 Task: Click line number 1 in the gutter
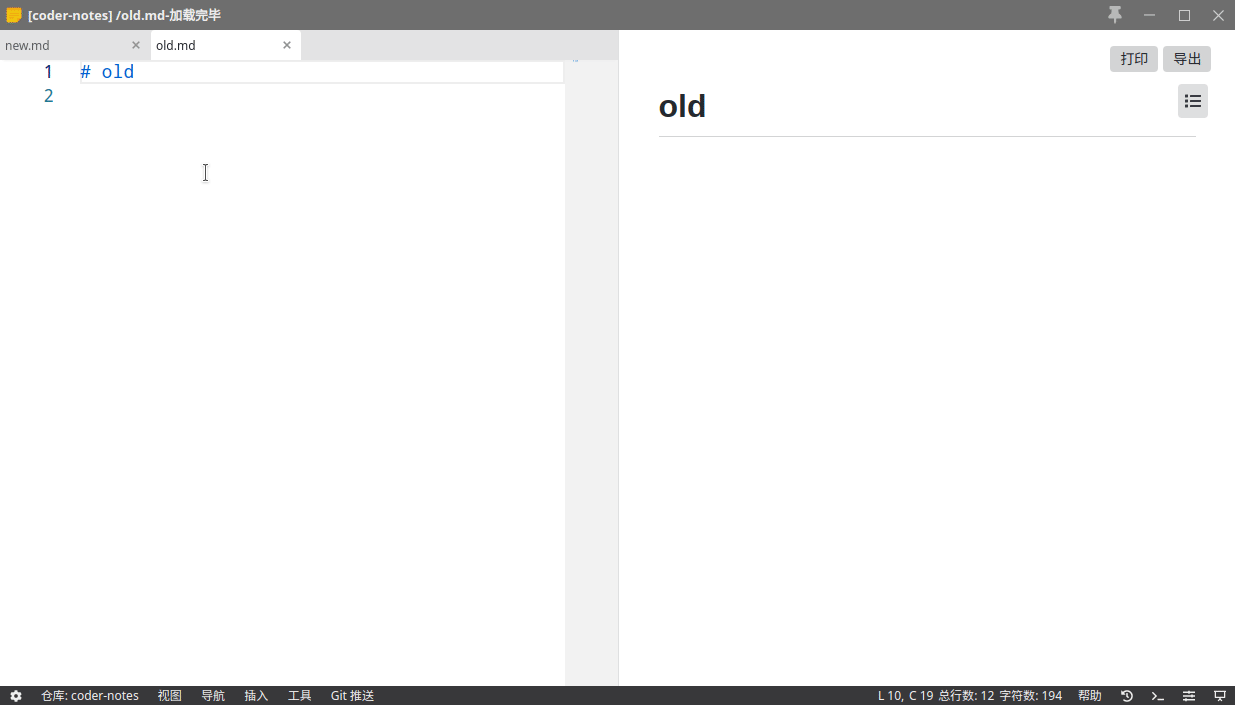tap(48, 72)
